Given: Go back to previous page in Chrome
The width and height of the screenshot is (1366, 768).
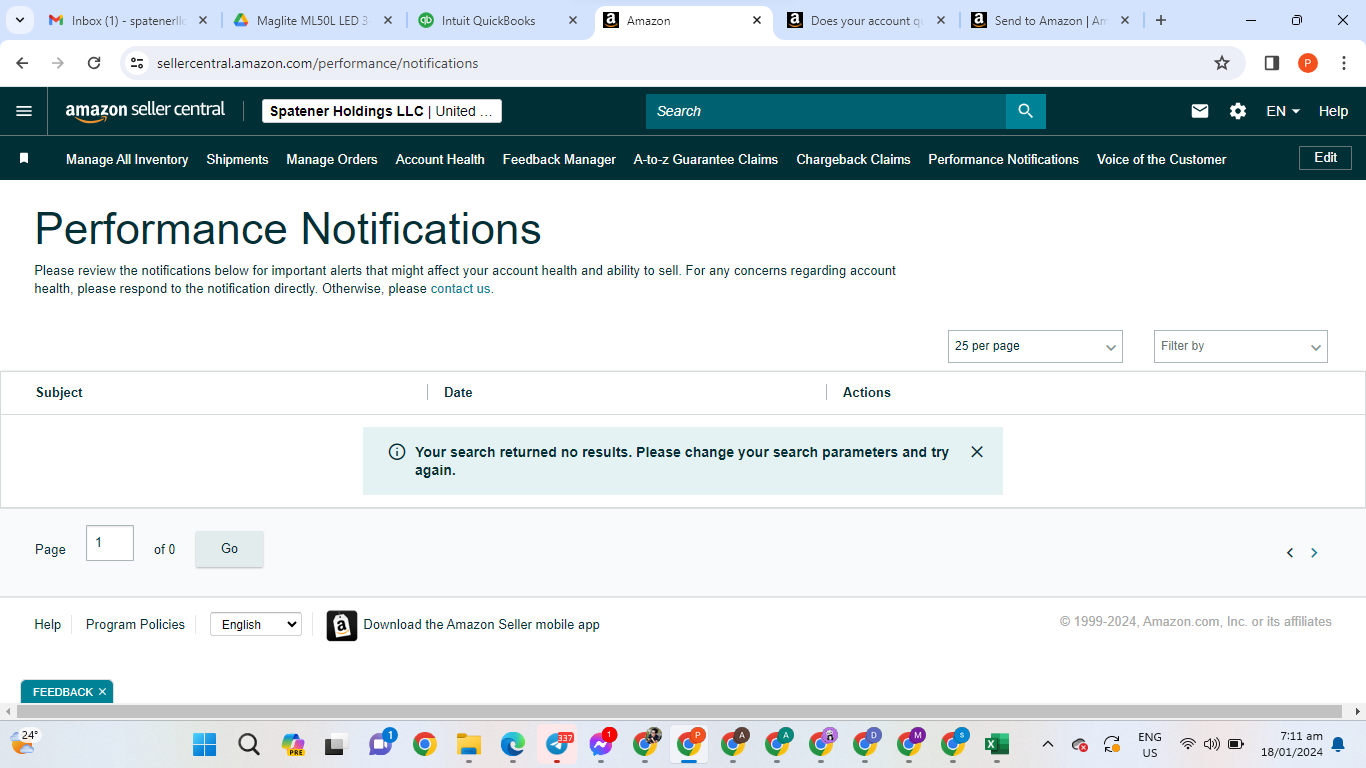Looking at the screenshot, I should [x=22, y=63].
